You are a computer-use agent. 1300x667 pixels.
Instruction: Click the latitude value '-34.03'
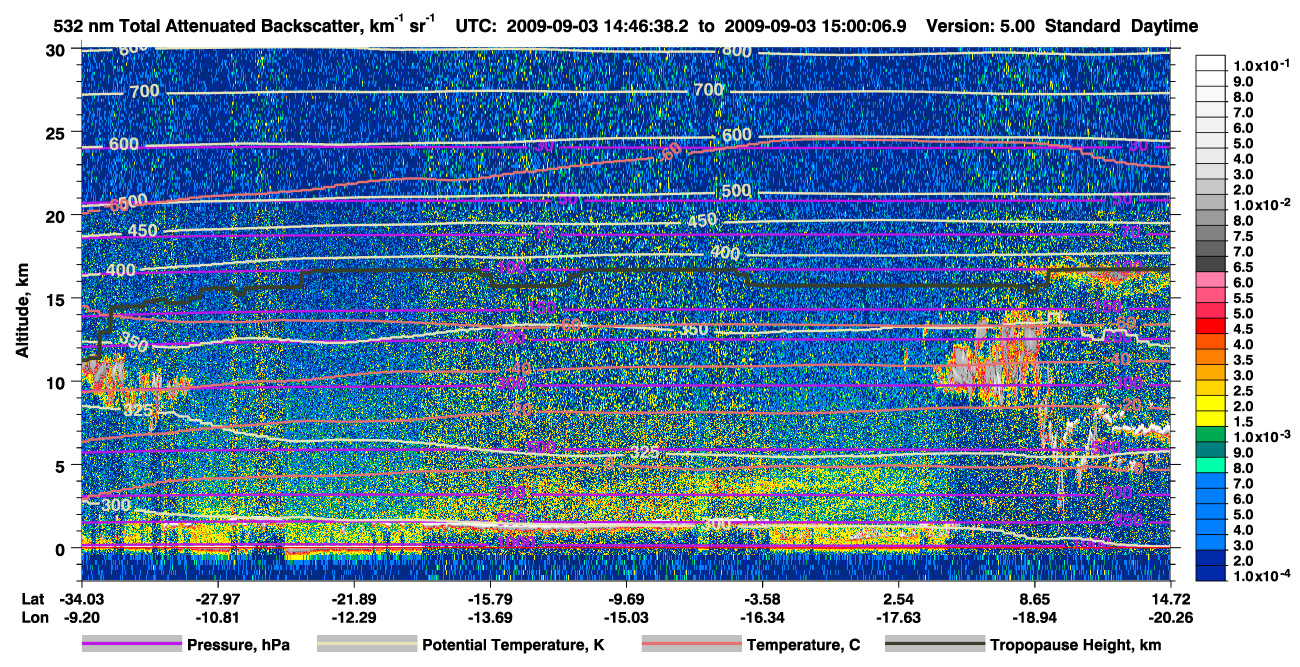81,599
